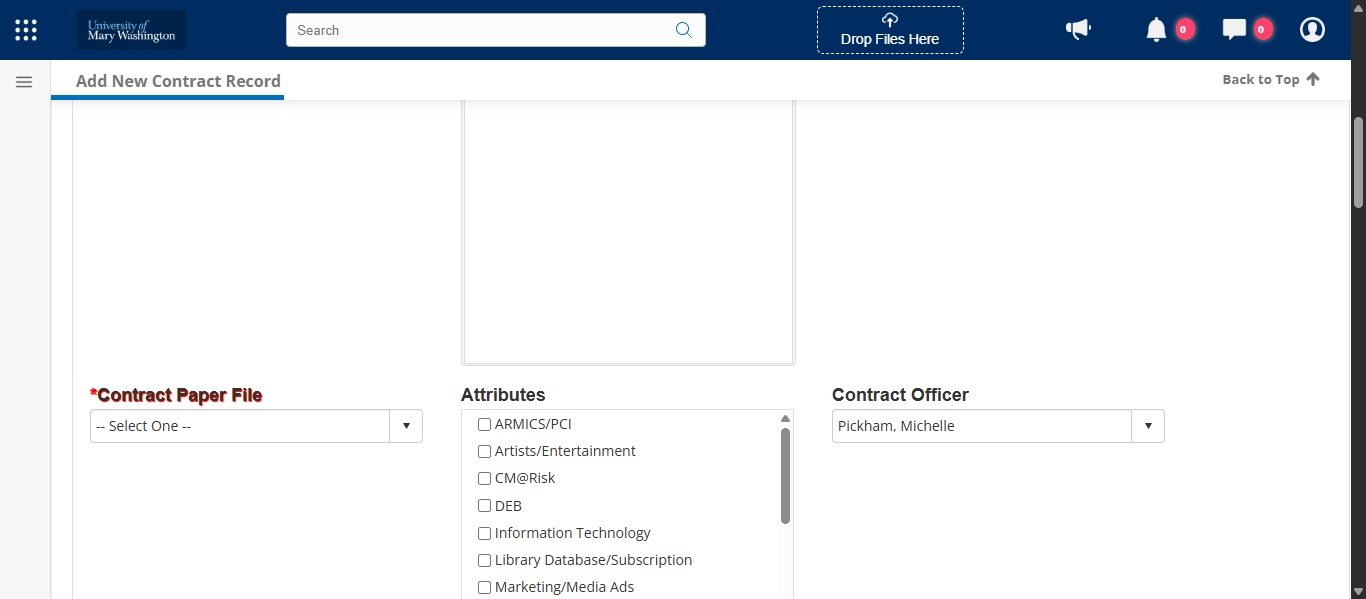This screenshot has height=599, width=1366.
Task: Open the announcements megaphone icon
Action: 1078,30
